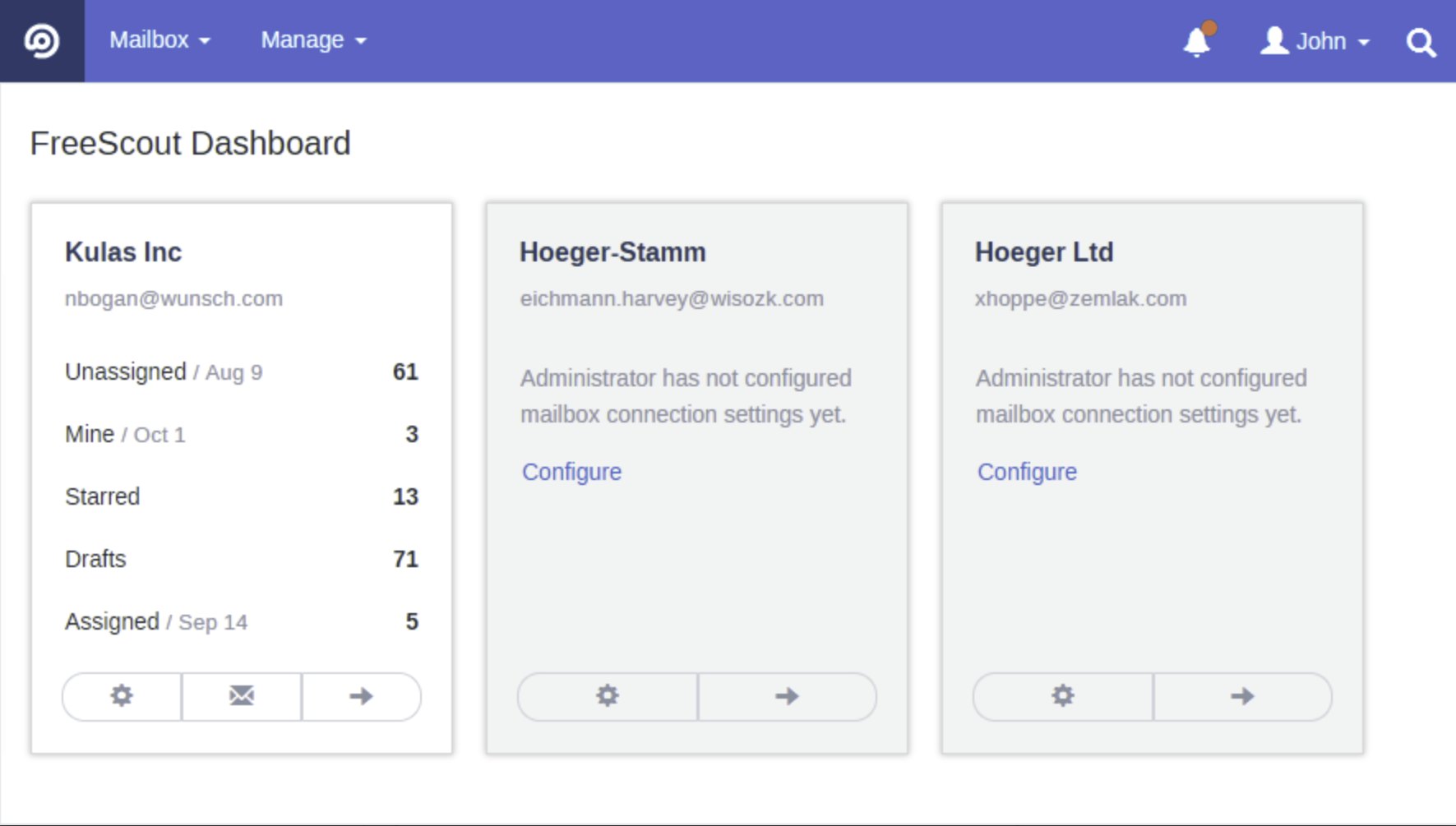
Task: Open settings gear for Kulas Inc mailbox
Action: coord(121,696)
